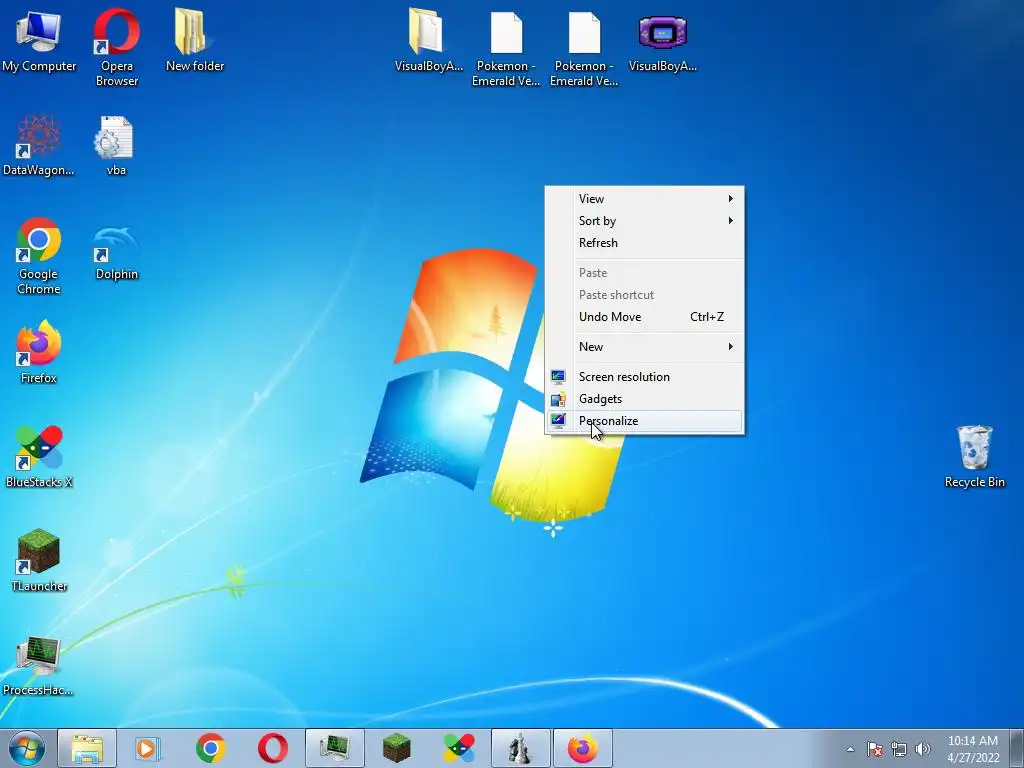Select the TLauncher desktop shortcut
Image resolution: width=1024 pixels, height=768 pixels.
(x=39, y=560)
